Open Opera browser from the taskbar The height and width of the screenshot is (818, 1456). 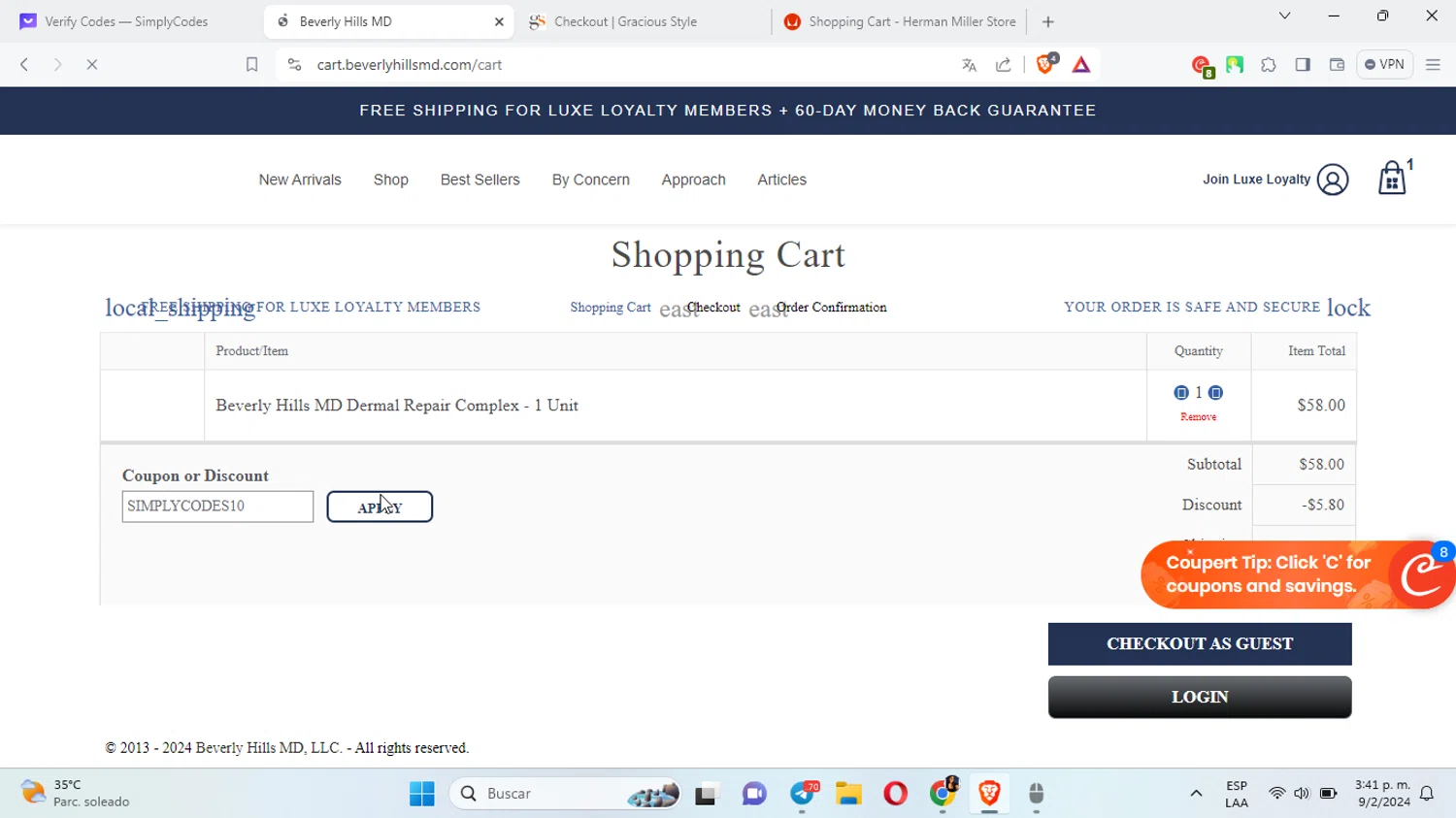pyautogui.click(x=896, y=795)
